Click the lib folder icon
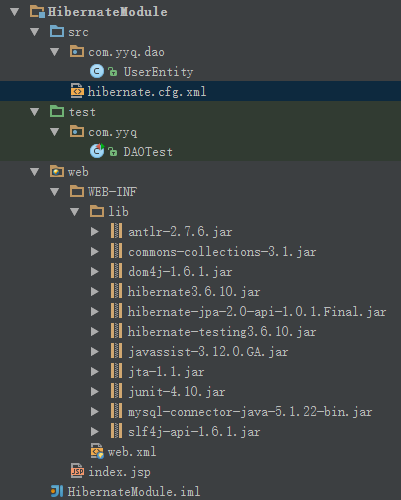 (x=97, y=212)
